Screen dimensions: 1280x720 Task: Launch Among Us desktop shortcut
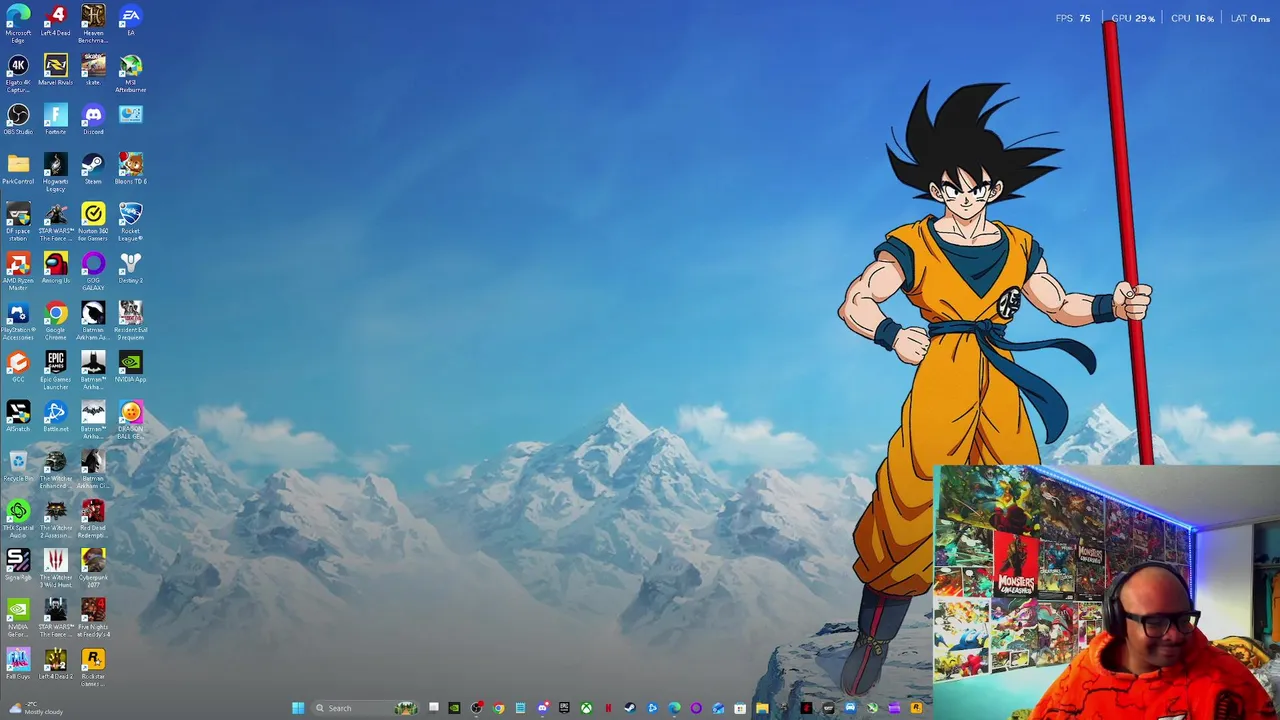pyautogui.click(x=55, y=268)
